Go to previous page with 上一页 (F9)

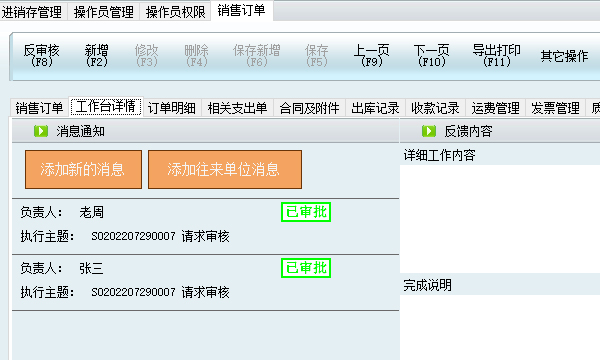pyautogui.click(x=372, y=56)
